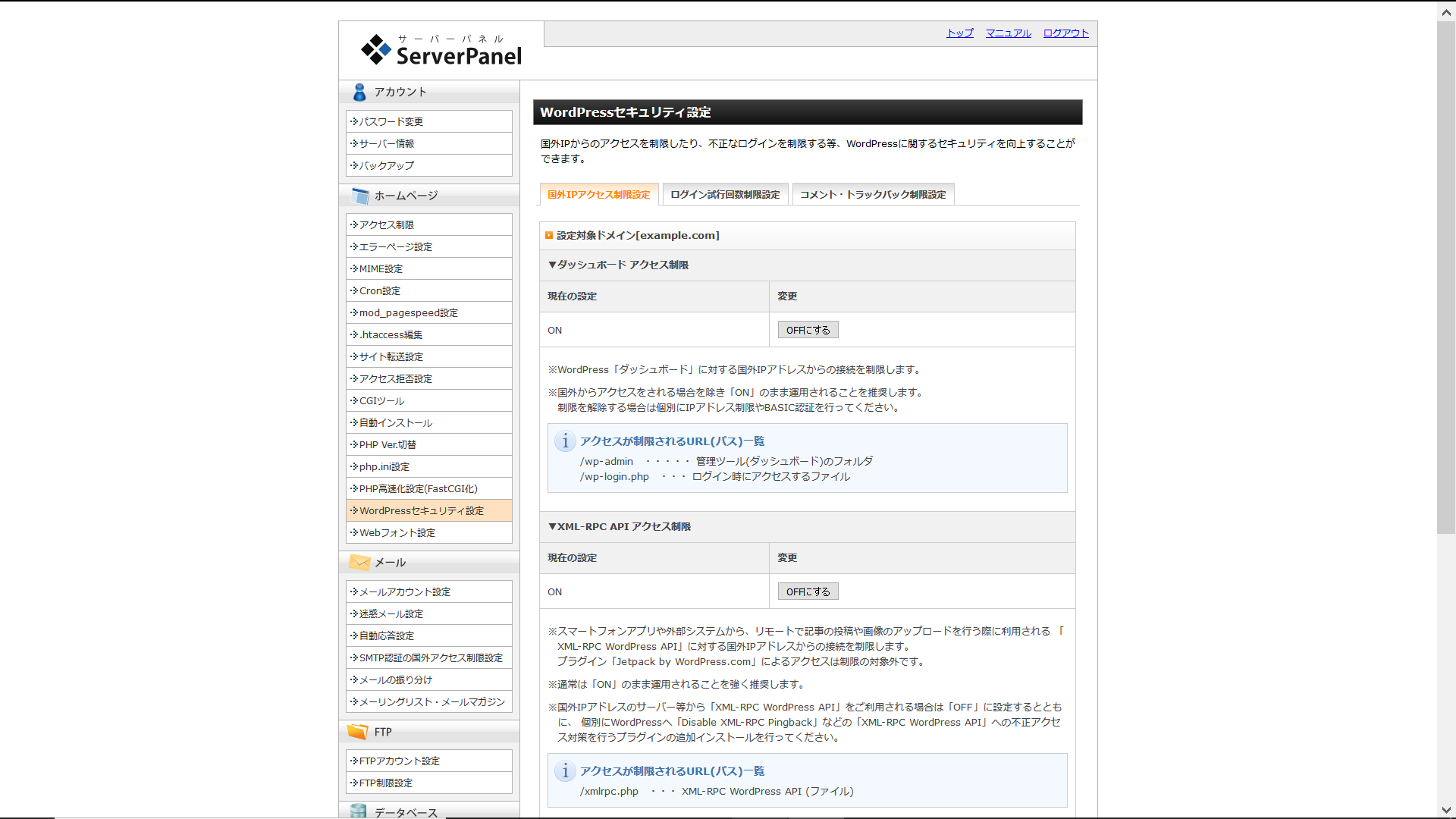Open the マニュアル link
Screen dimensions: 1456x819
[1008, 33]
